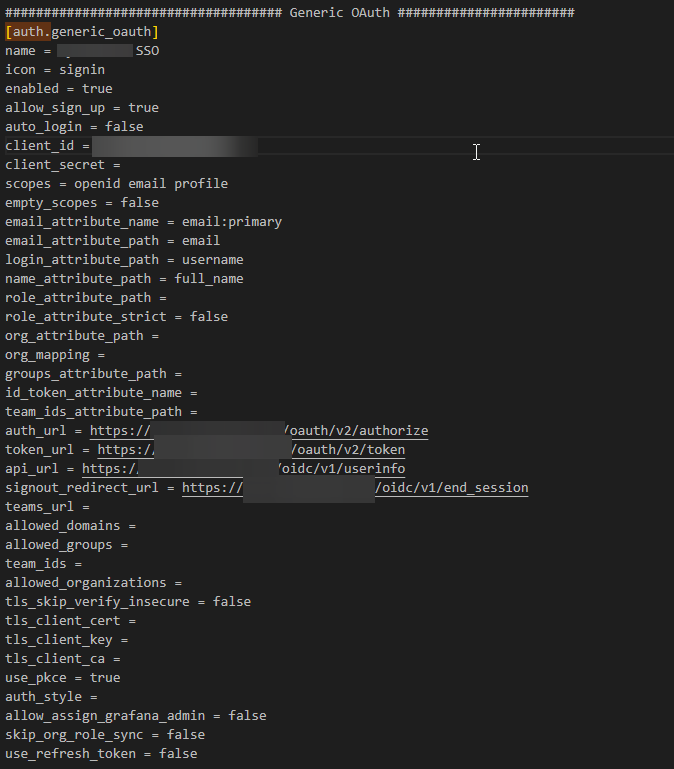The height and width of the screenshot is (769, 674).
Task: Click the 'full_name' name_attribute_path value
Action: point(208,279)
